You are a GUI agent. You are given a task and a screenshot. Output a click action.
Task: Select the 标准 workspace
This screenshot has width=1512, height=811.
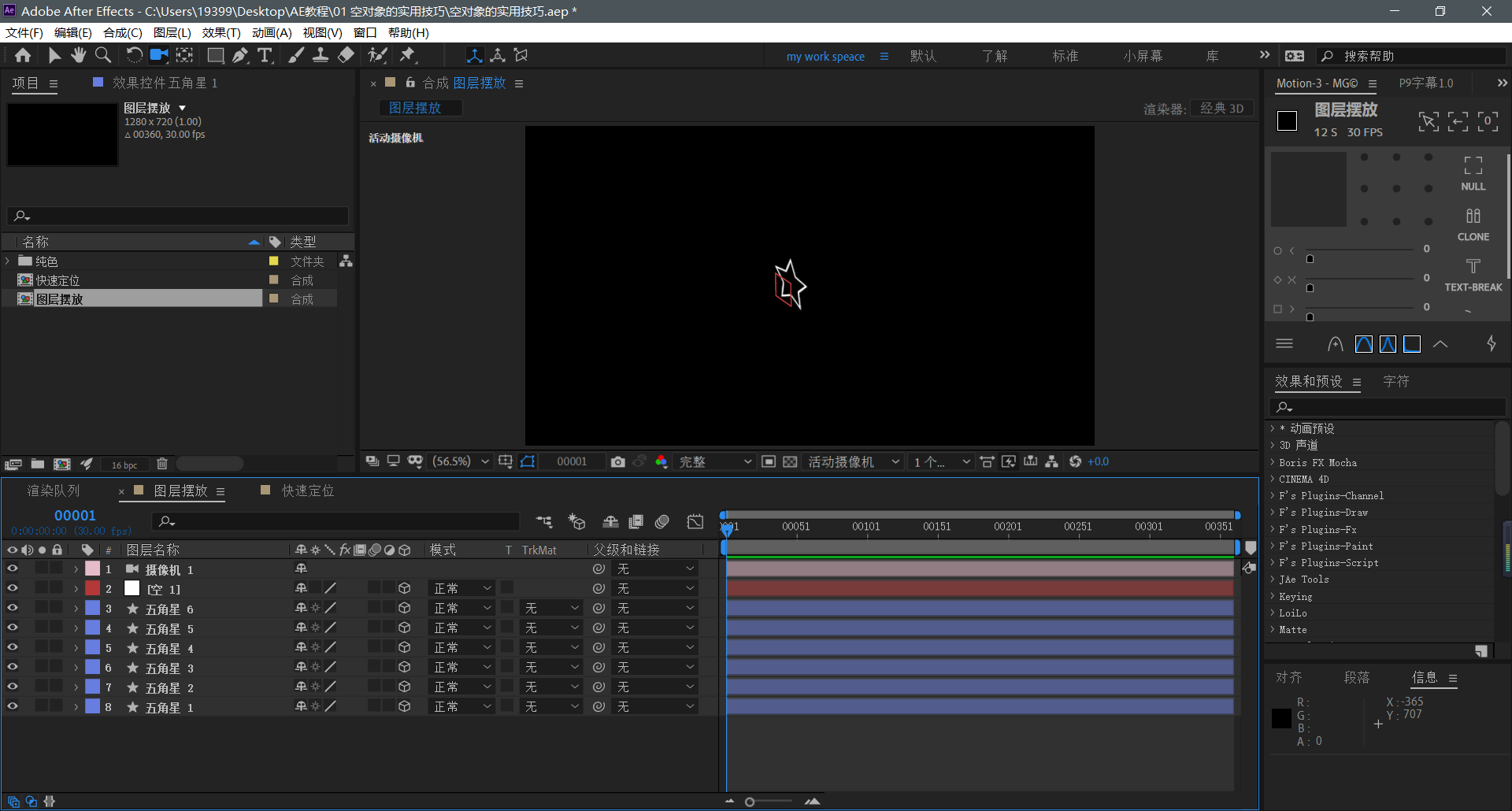pos(1065,56)
